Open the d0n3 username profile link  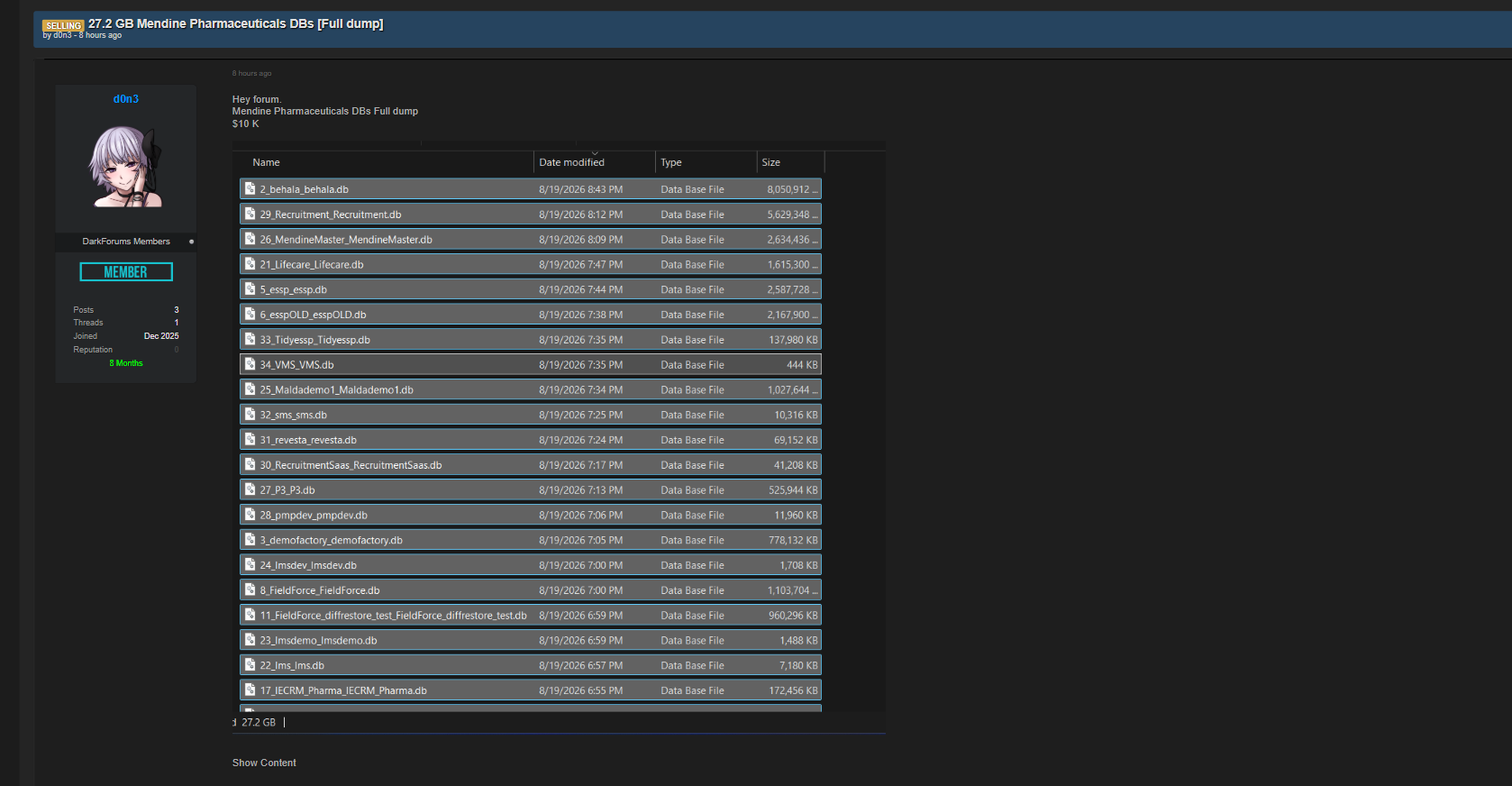126,99
